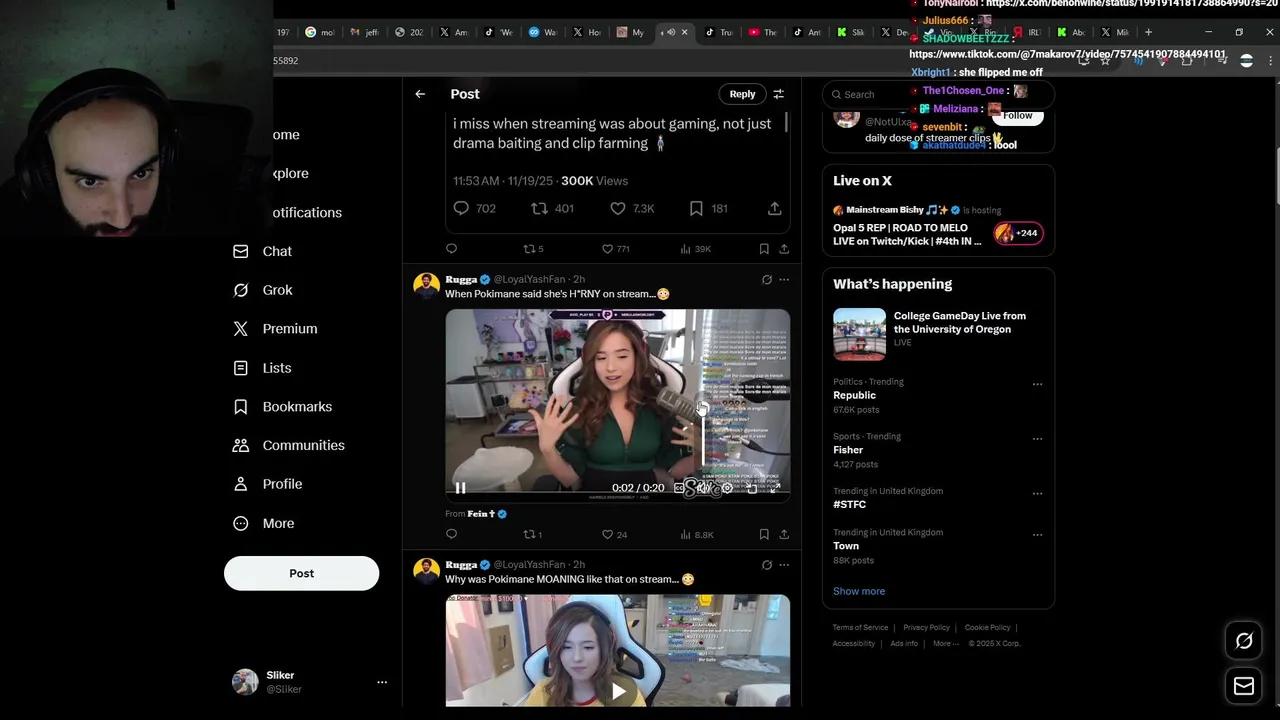The height and width of the screenshot is (720, 1280).
Task: Open Grok explain icon on first Rugga post
Action: coord(767,280)
